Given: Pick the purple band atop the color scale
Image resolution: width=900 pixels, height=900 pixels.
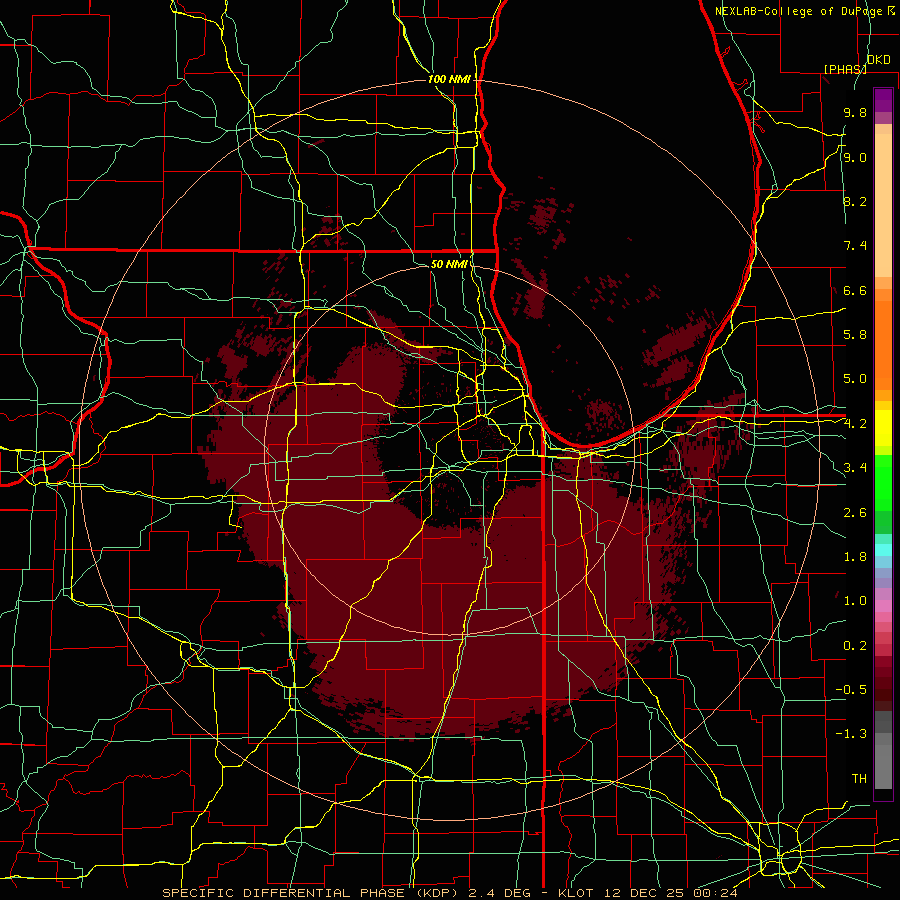Looking at the screenshot, I should click(883, 100).
